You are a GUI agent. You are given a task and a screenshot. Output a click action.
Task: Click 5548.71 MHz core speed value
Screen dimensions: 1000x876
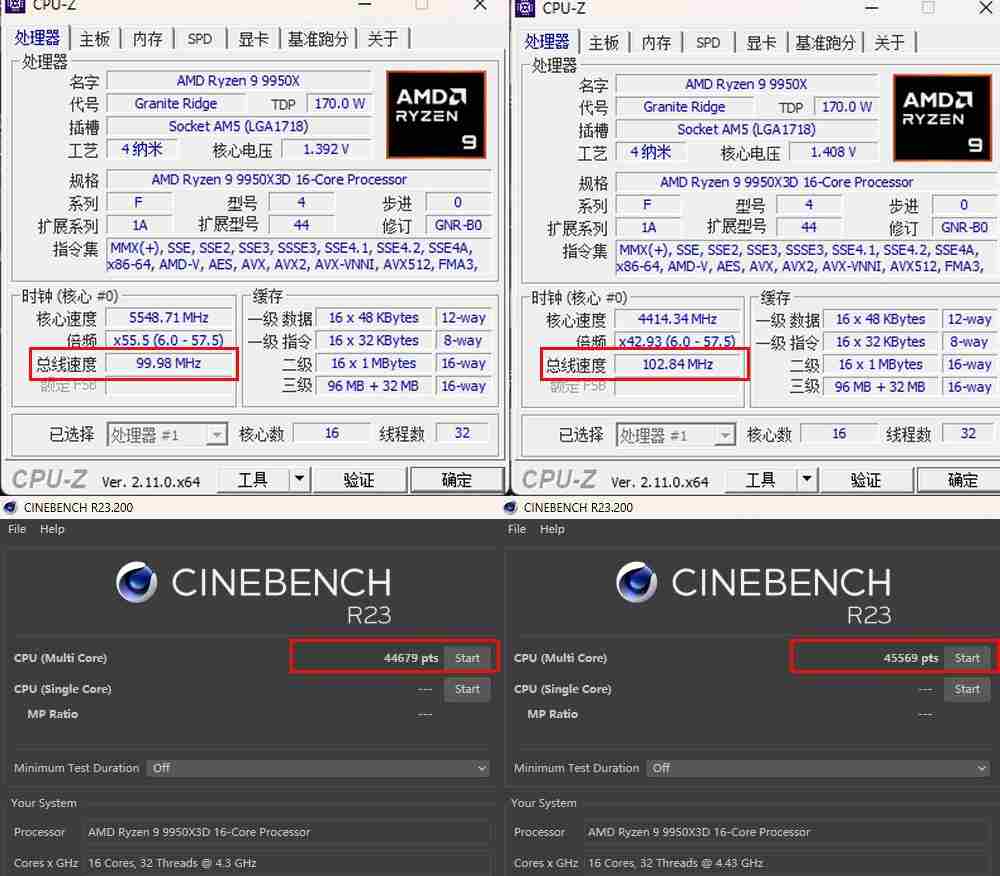[x=168, y=318]
